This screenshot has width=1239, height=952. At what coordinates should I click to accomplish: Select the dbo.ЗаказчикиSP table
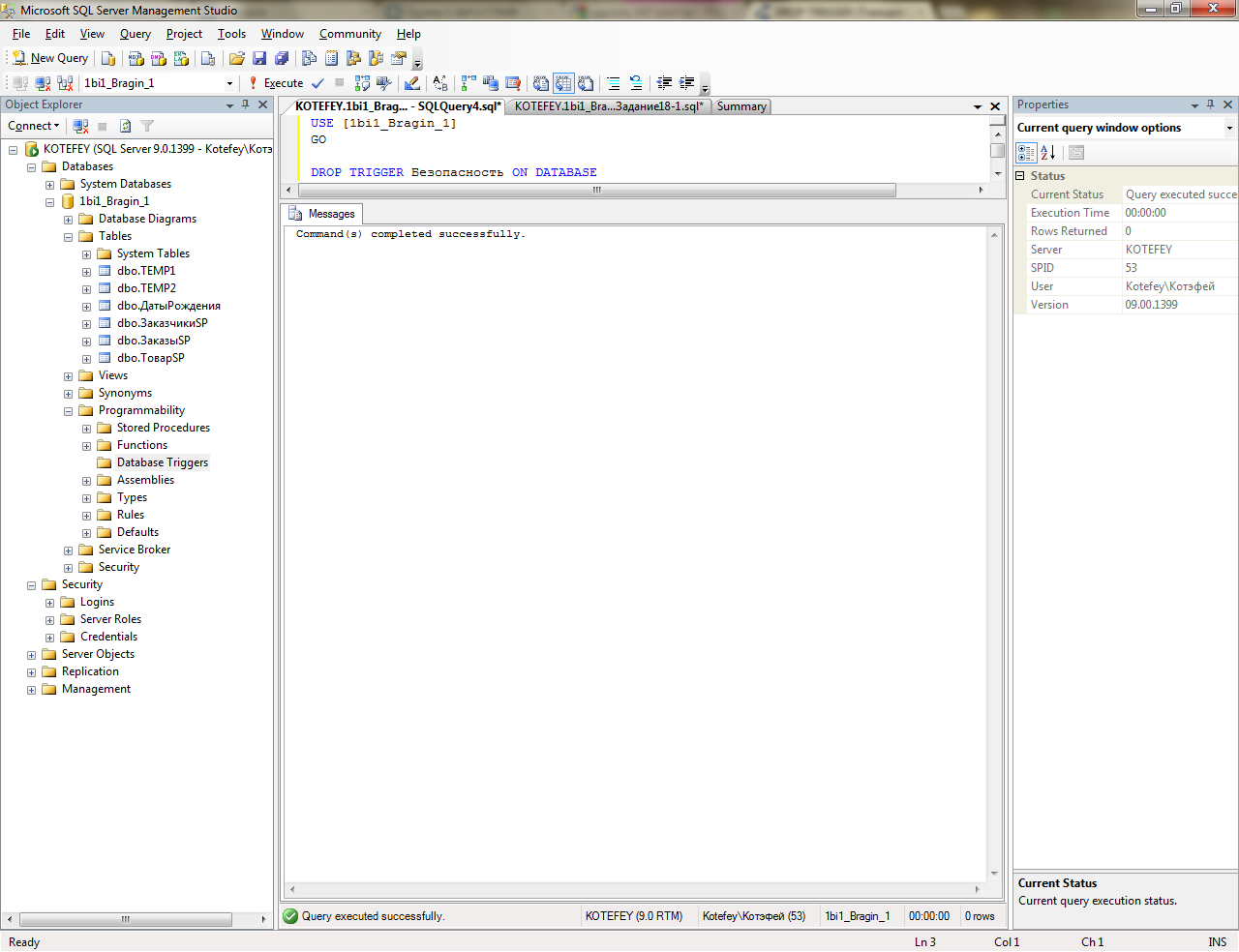[163, 323]
